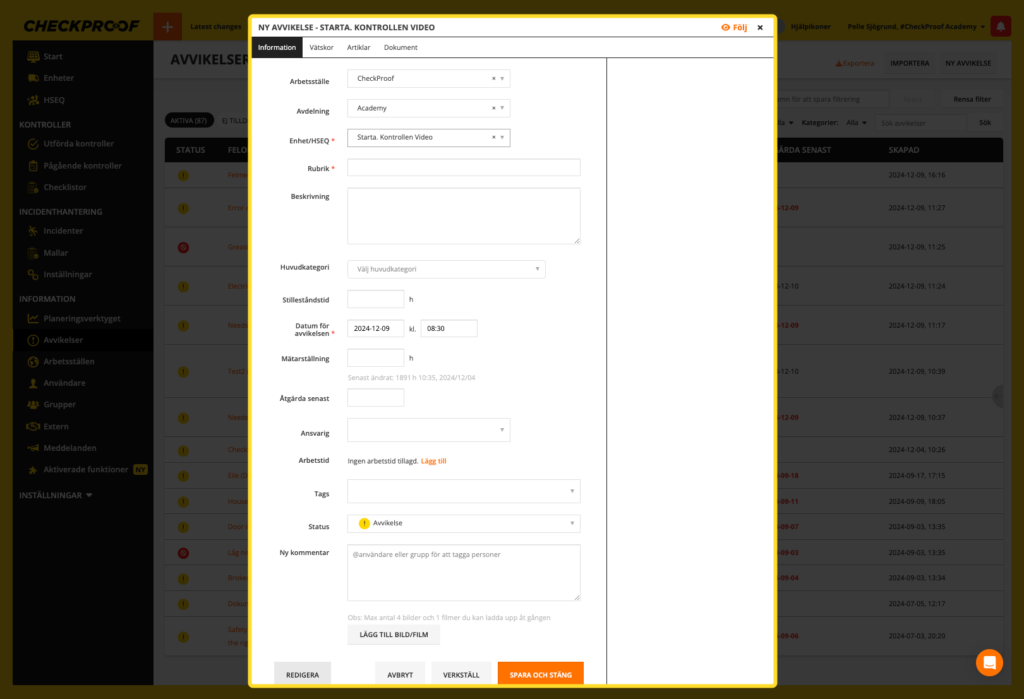1024x699 pixels.
Task: Expand the Ansvarig dropdown
Action: pyautogui.click(x=429, y=430)
